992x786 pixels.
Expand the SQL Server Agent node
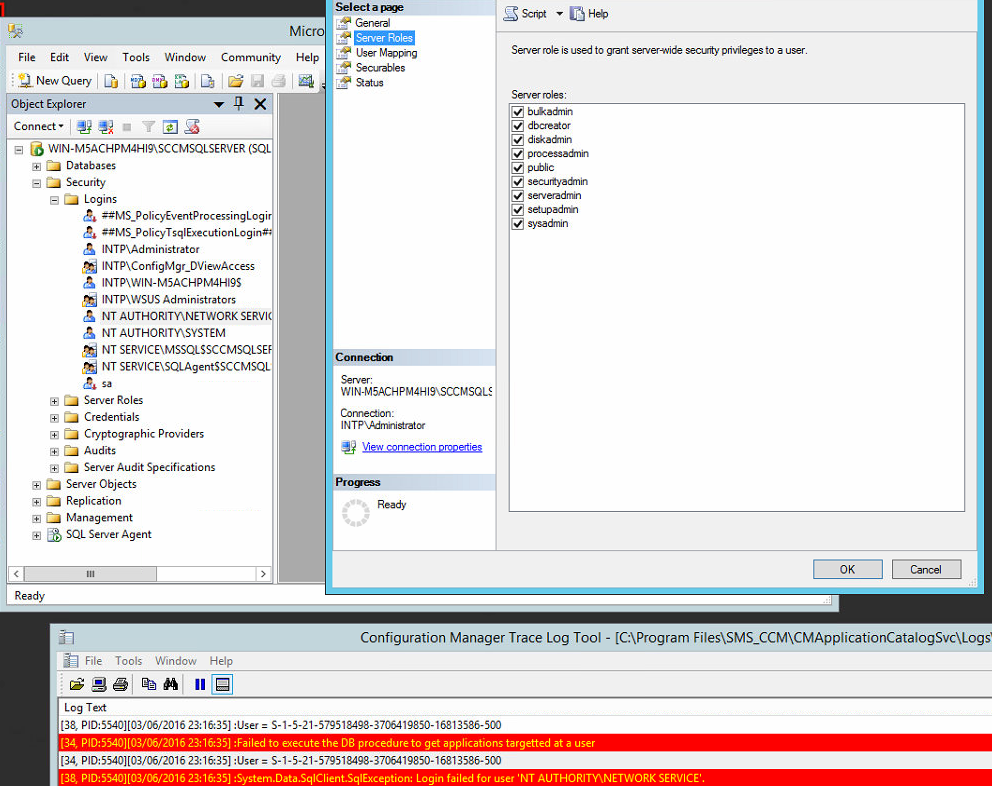pos(37,535)
